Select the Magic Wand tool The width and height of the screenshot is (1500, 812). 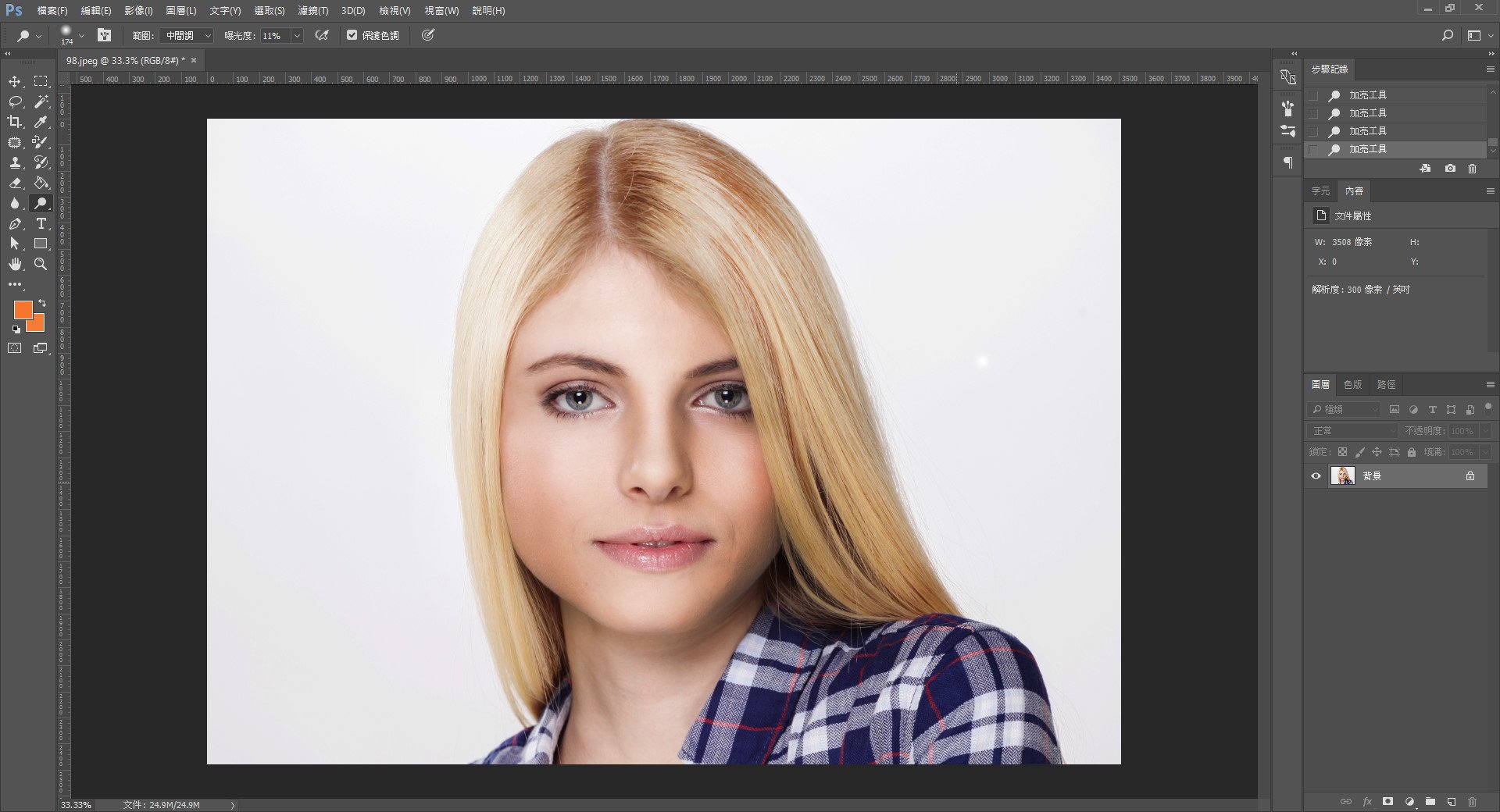(41, 101)
